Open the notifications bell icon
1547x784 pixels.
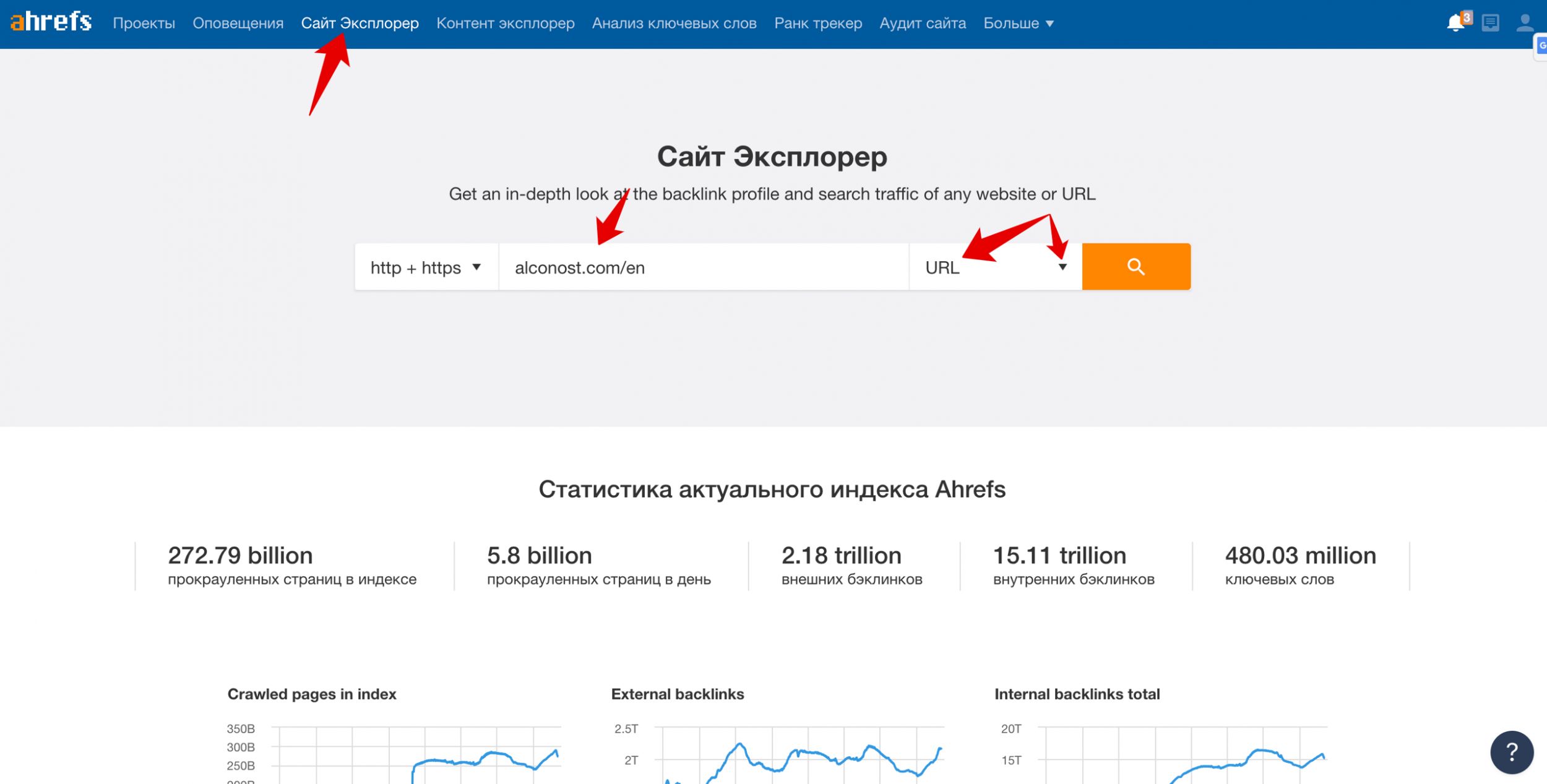[x=1455, y=24]
